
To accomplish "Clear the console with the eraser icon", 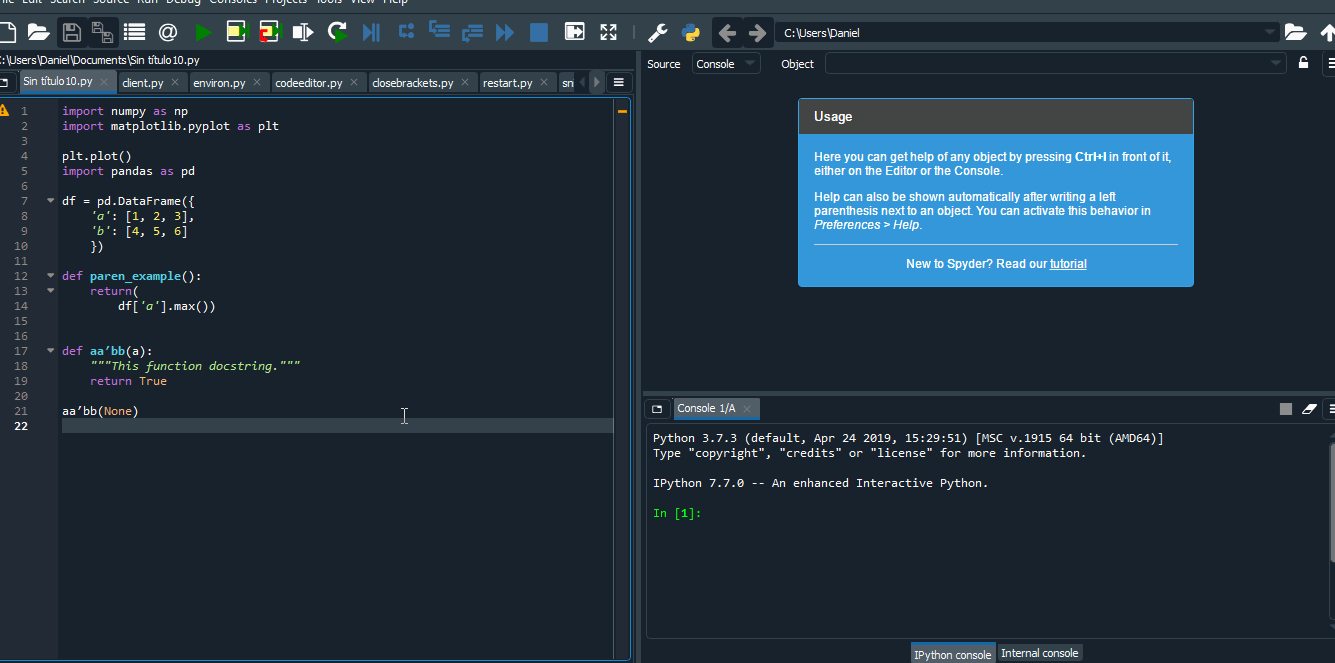I will (1310, 408).
